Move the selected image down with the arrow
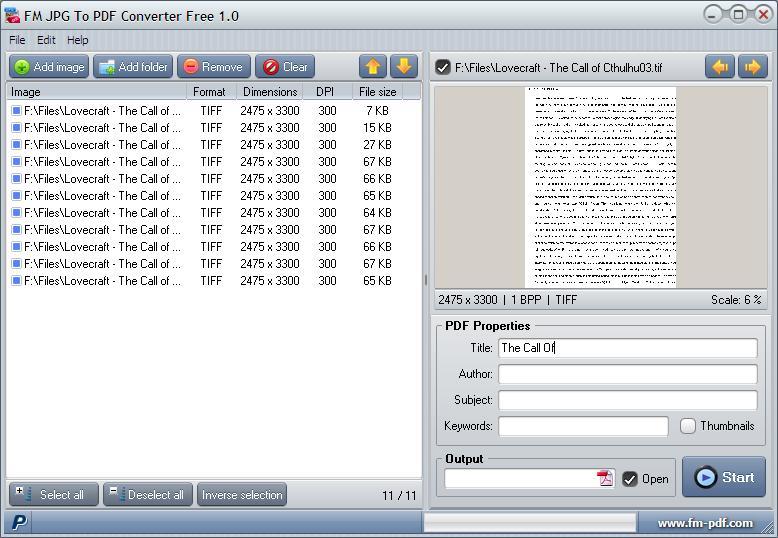 403,67
